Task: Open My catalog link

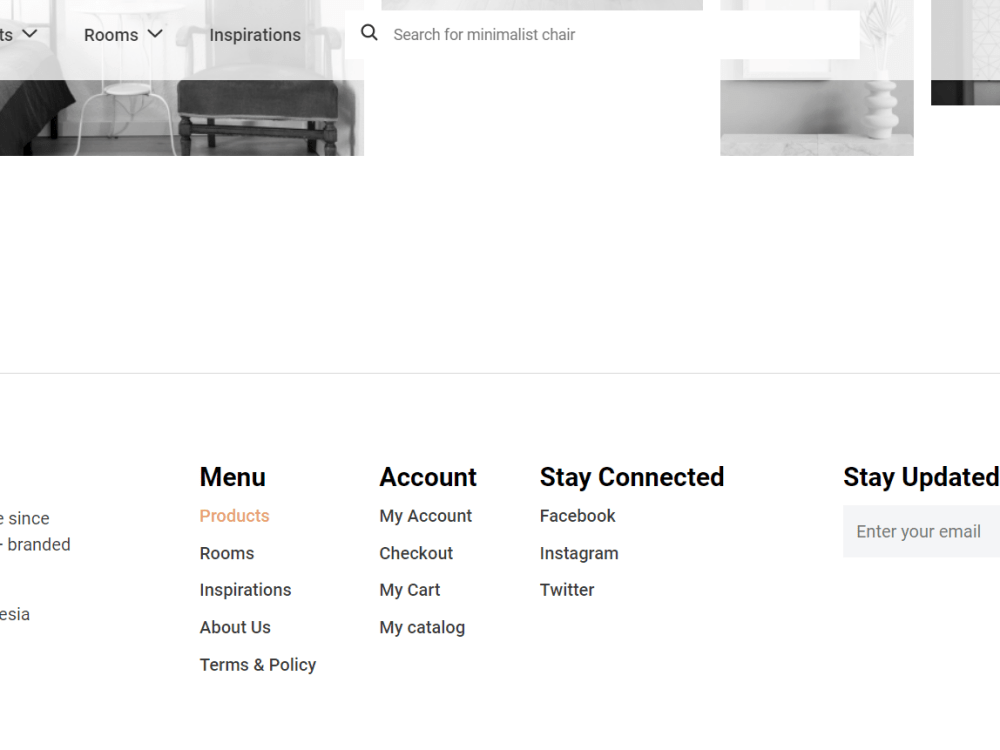Action: click(x=422, y=628)
